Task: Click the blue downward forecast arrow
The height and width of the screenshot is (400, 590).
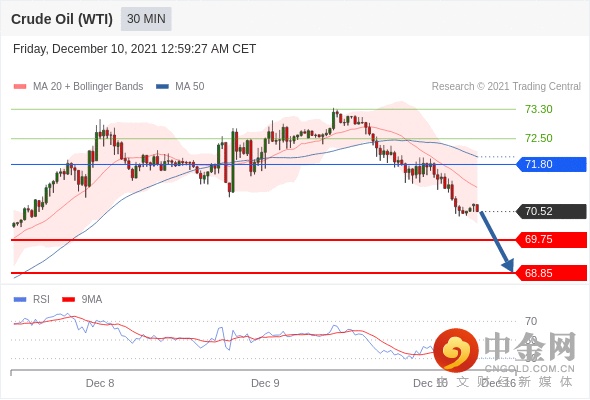Action: tap(497, 242)
